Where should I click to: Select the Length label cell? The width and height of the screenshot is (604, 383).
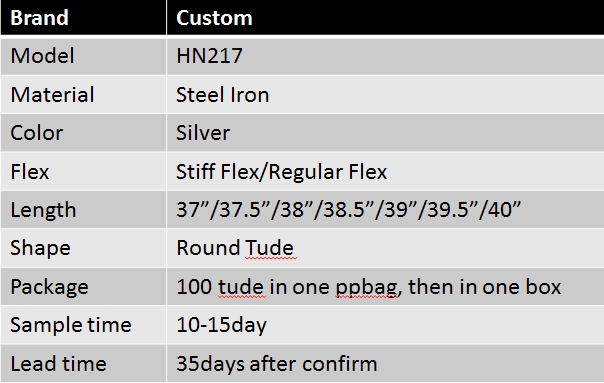point(83,210)
